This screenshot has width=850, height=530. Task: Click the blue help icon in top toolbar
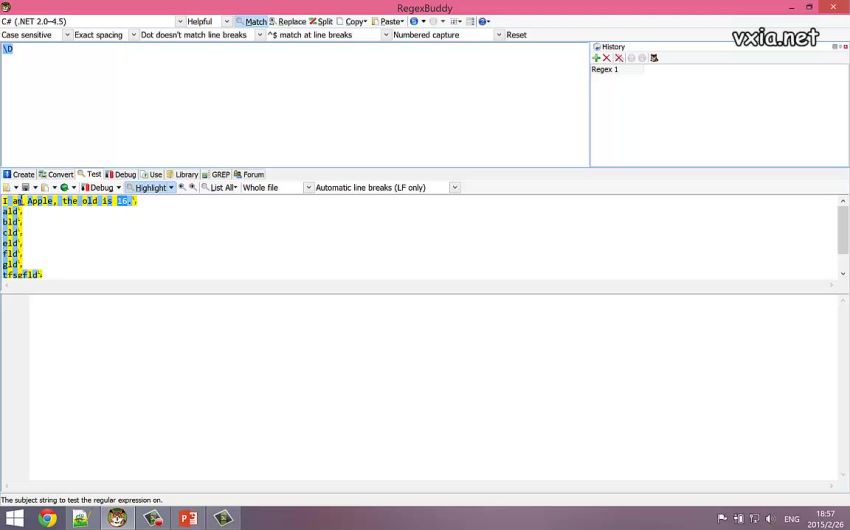pos(484,21)
